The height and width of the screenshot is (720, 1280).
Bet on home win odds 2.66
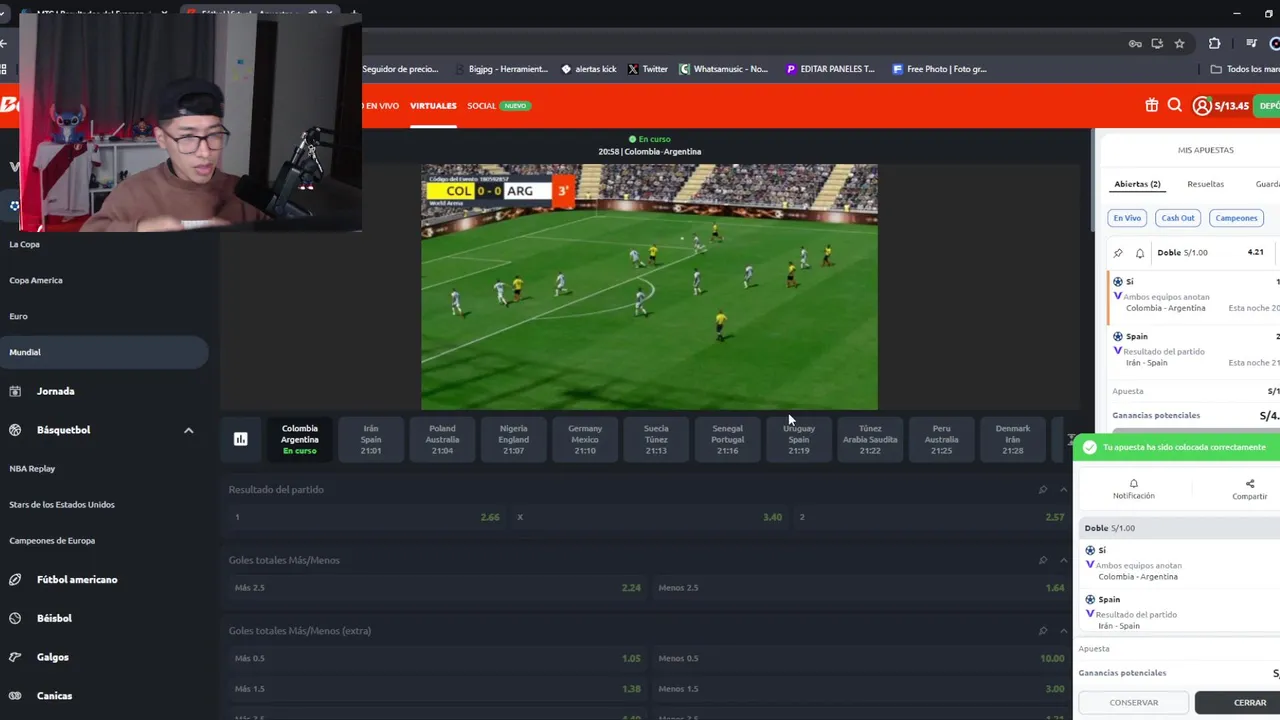tap(367, 517)
